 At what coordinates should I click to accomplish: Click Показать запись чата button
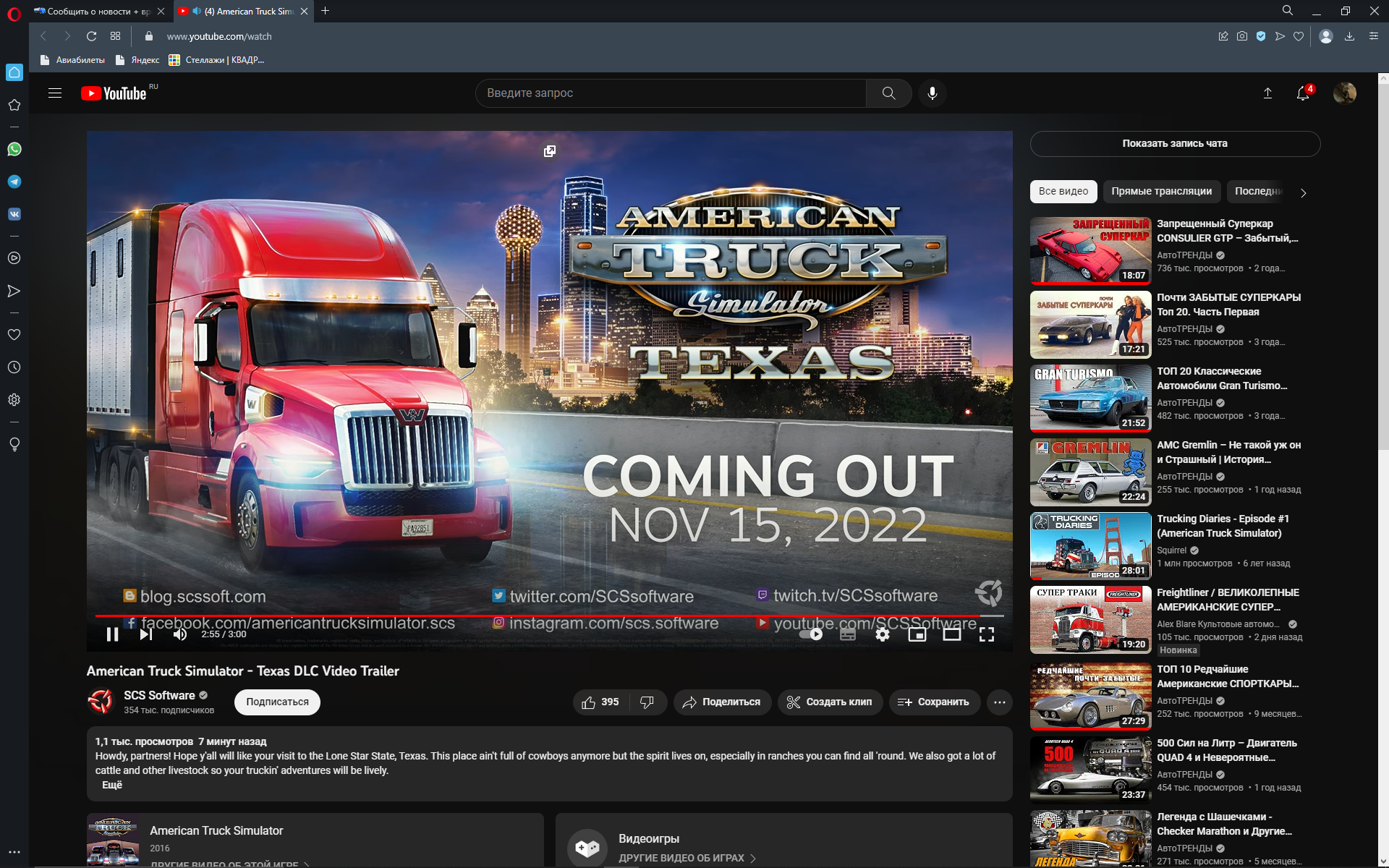pyautogui.click(x=1175, y=143)
